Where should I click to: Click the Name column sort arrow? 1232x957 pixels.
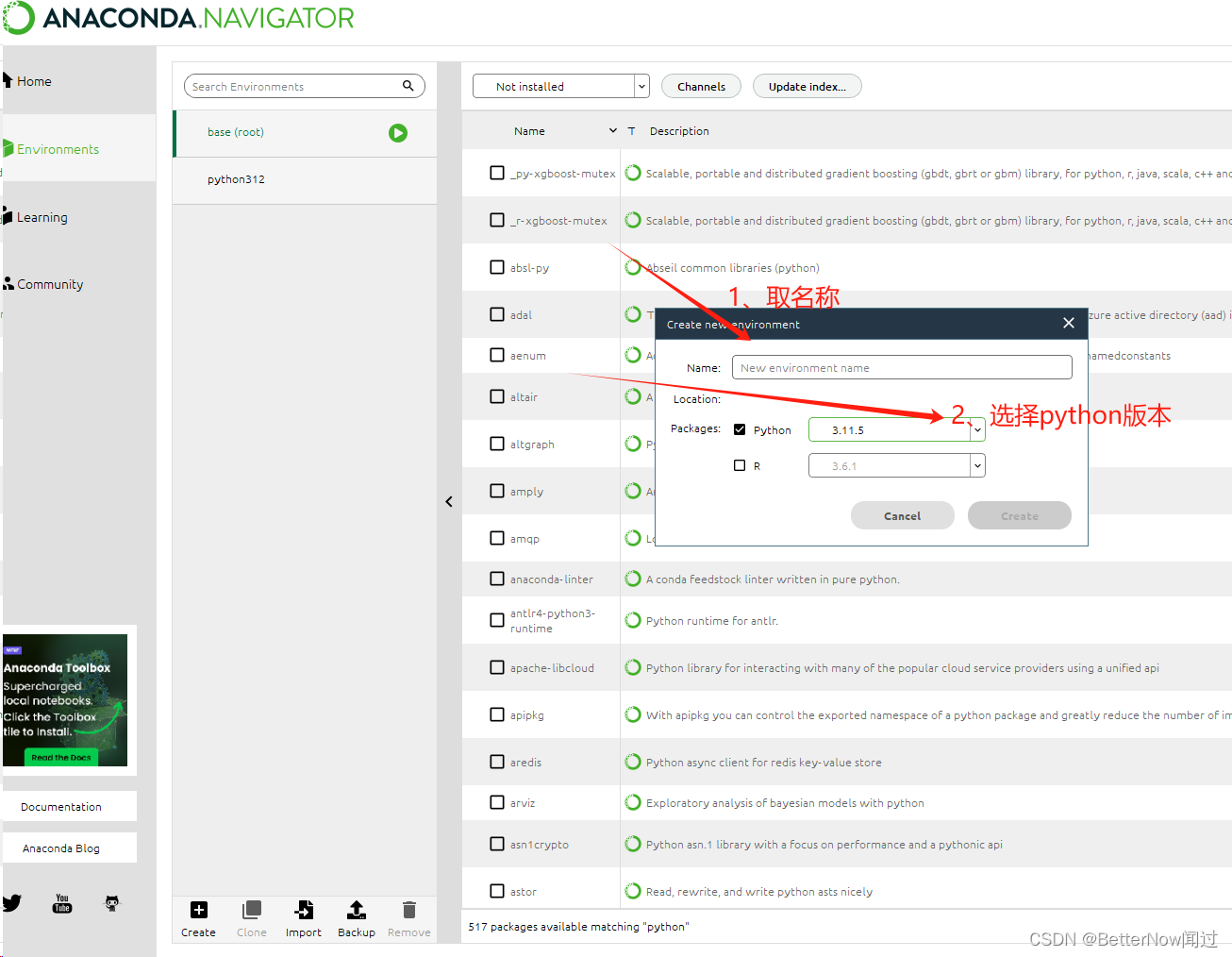pyautogui.click(x=613, y=131)
